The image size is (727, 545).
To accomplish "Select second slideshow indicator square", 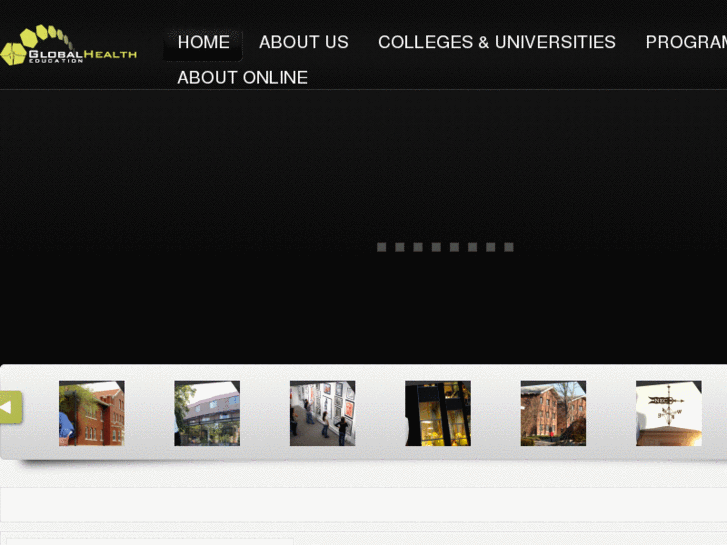I will click(x=400, y=247).
